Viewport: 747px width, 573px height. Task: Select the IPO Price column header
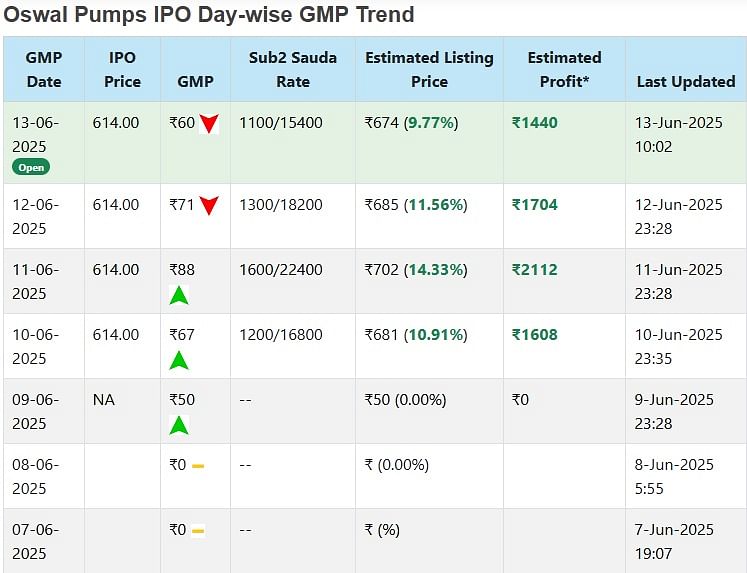tap(122, 70)
